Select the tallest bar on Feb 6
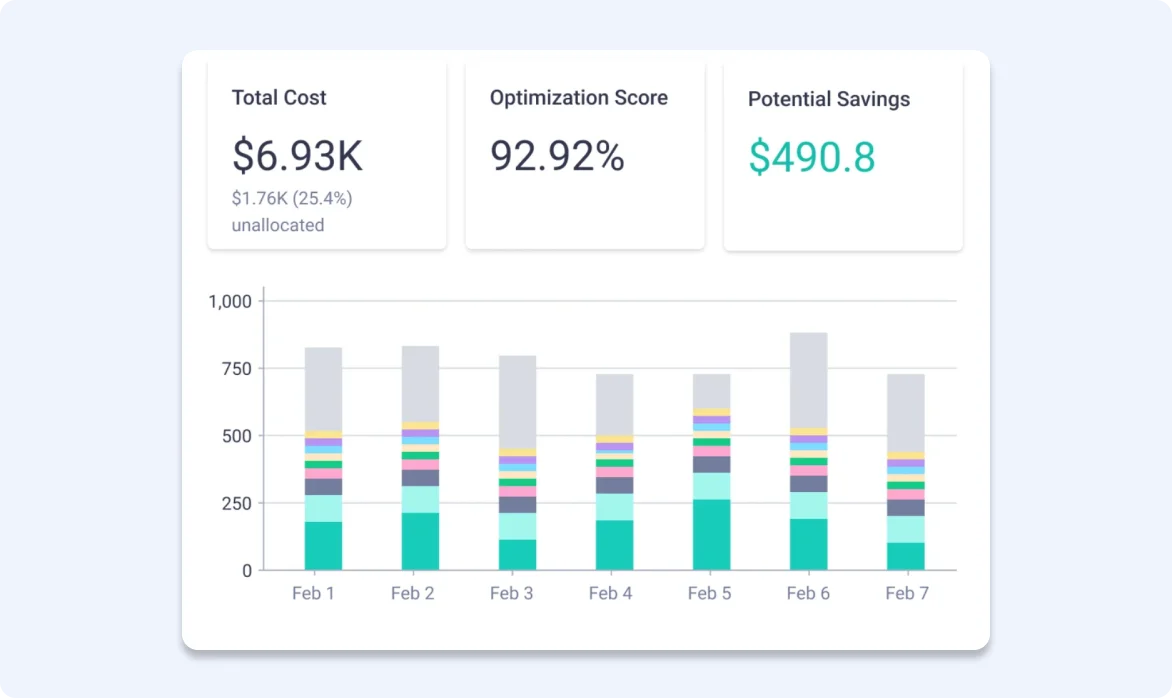 [x=808, y=450]
